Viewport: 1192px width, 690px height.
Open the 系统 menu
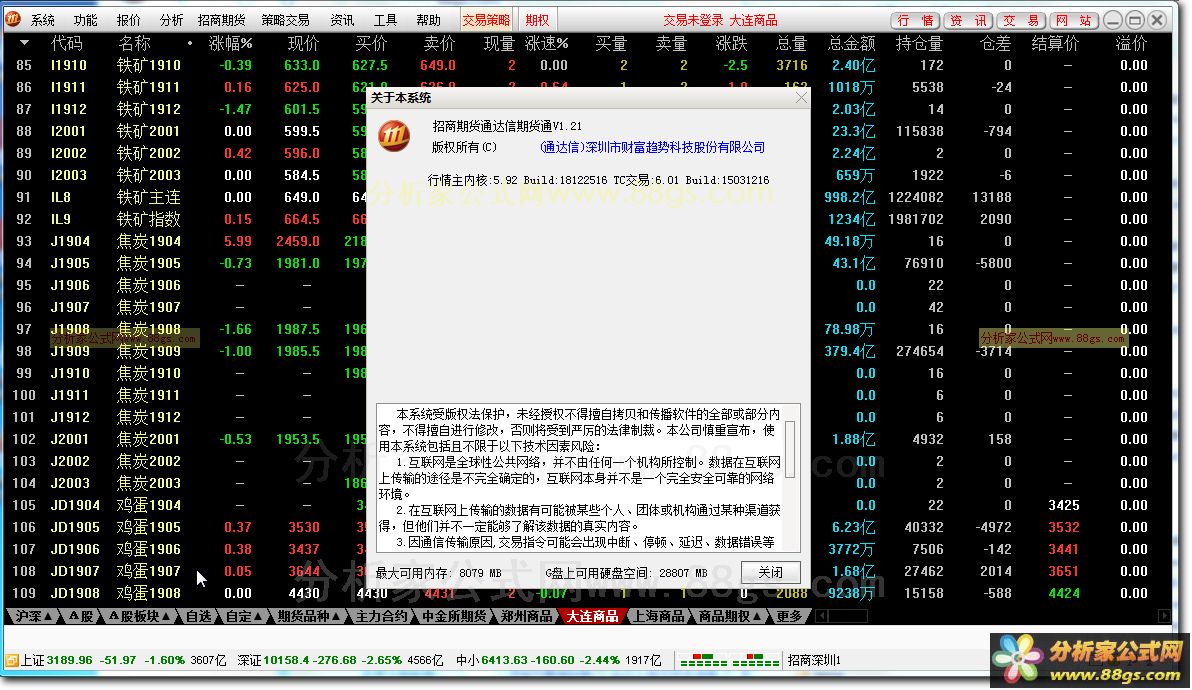pyautogui.click(x=43, y=21)
